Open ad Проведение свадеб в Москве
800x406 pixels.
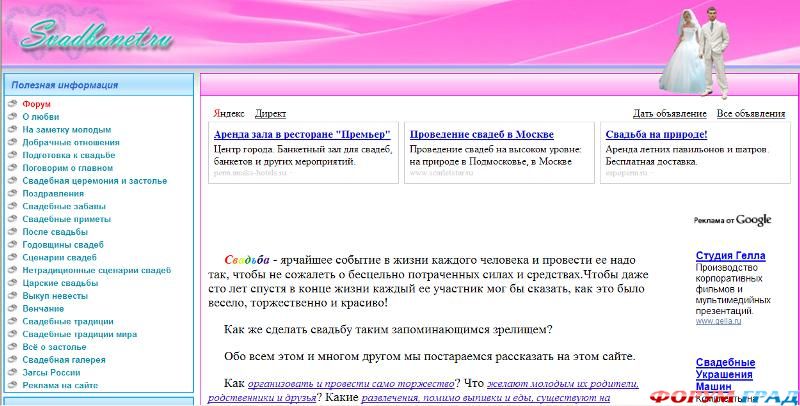[482, 135]
